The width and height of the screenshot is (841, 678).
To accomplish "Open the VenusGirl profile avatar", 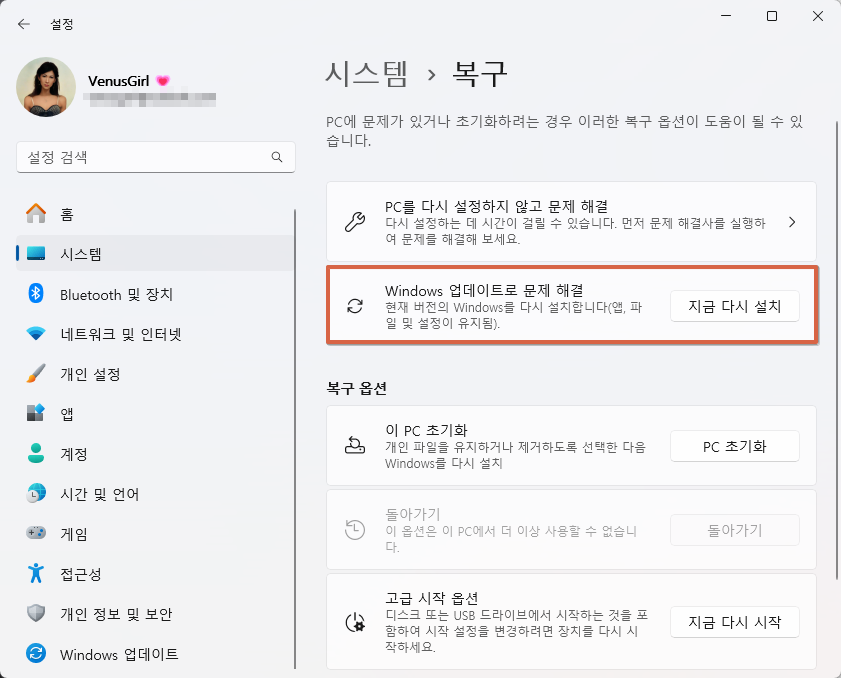I will 46,87.
